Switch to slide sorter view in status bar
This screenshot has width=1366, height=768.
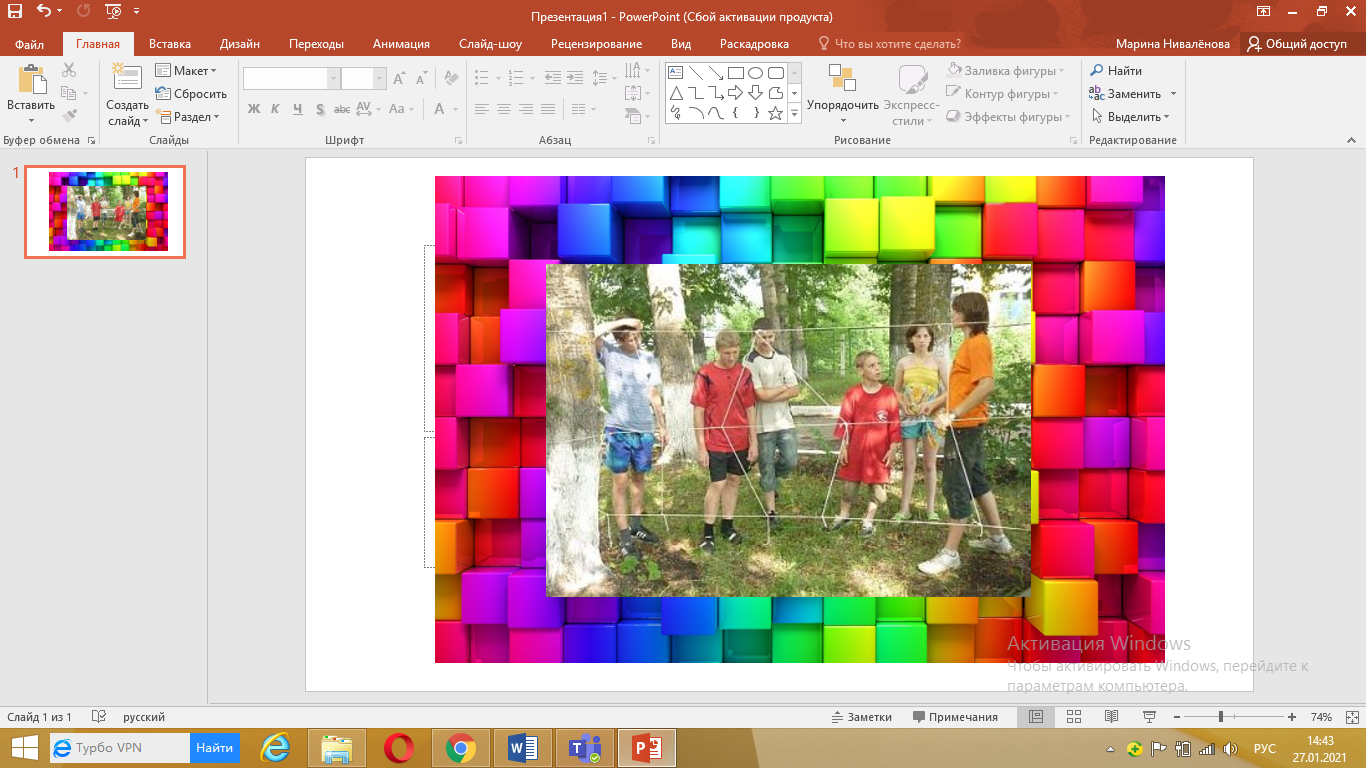[1074, 717]
